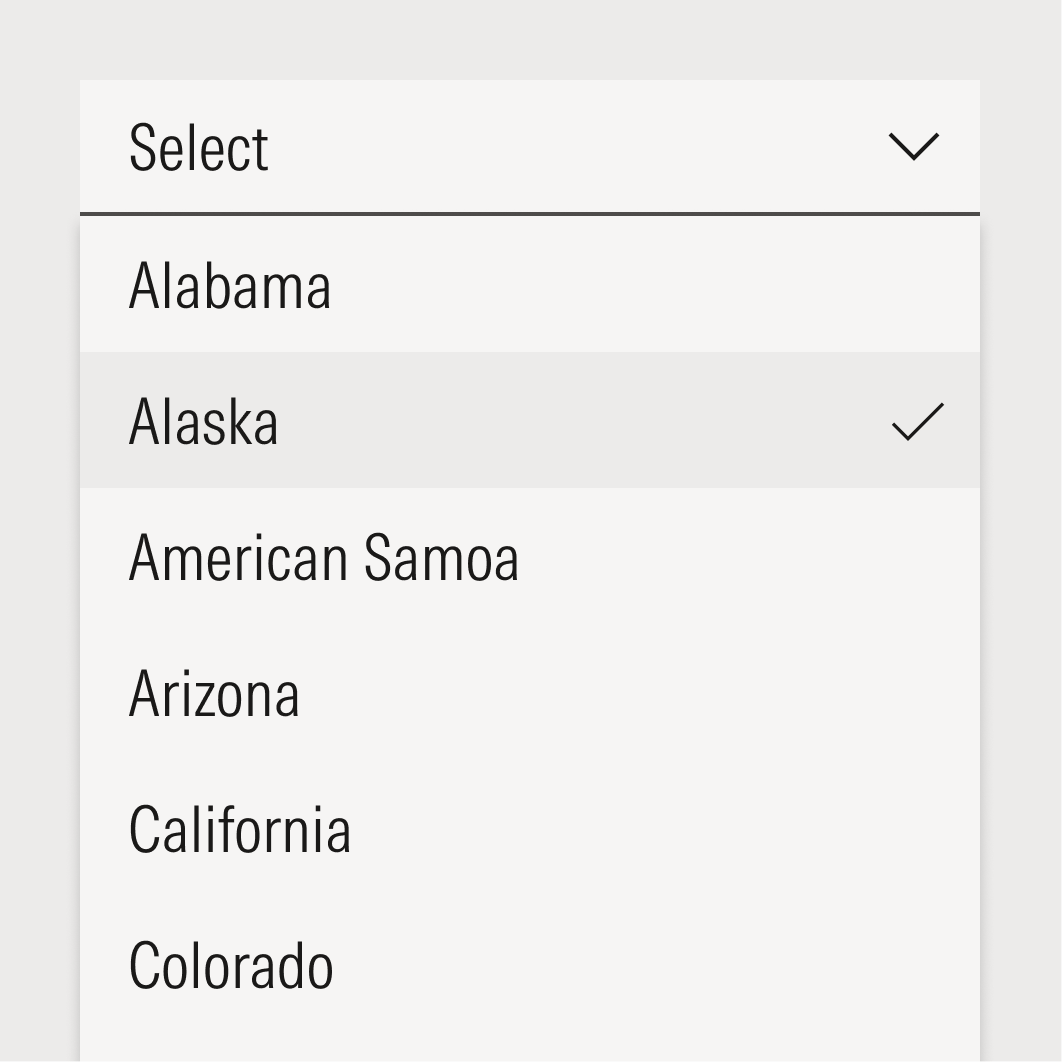
Task: Toggle the selected-state tick mark
Action: point(917,421)
